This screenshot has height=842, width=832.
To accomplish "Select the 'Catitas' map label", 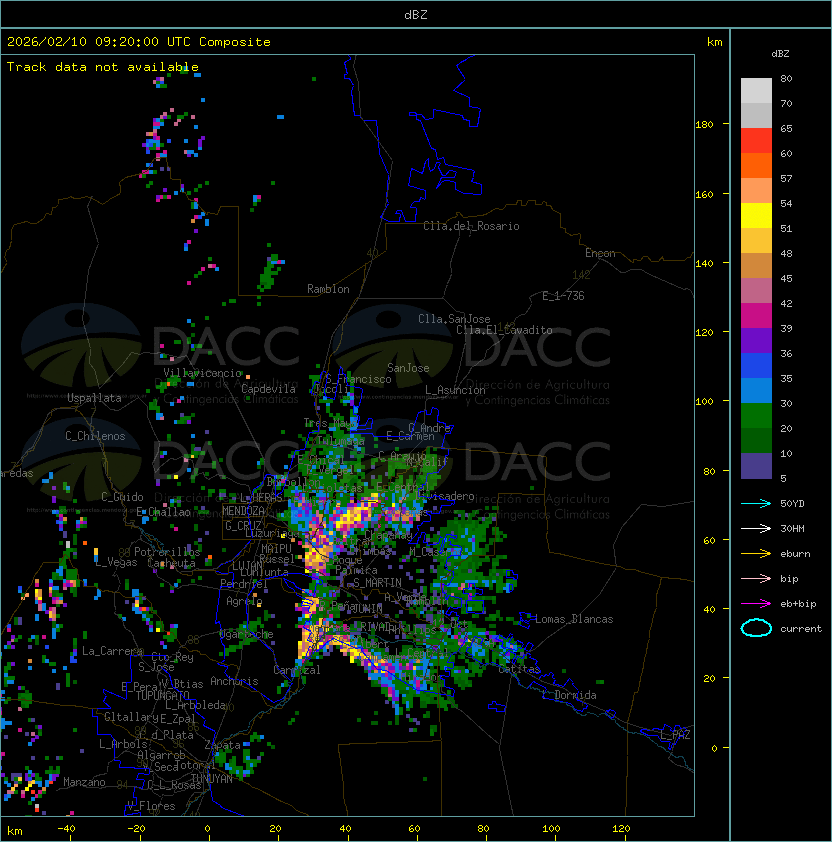I will coord(519,669).
